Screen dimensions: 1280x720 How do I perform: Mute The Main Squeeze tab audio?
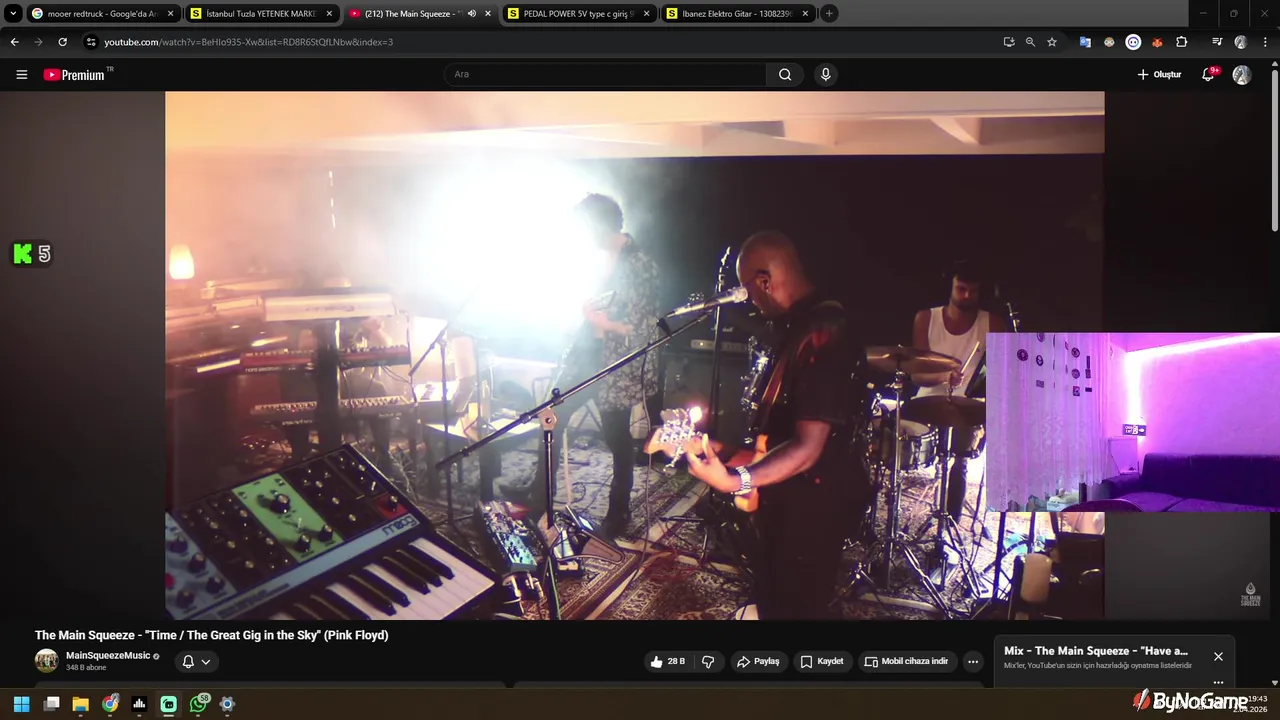click(472, 14)
